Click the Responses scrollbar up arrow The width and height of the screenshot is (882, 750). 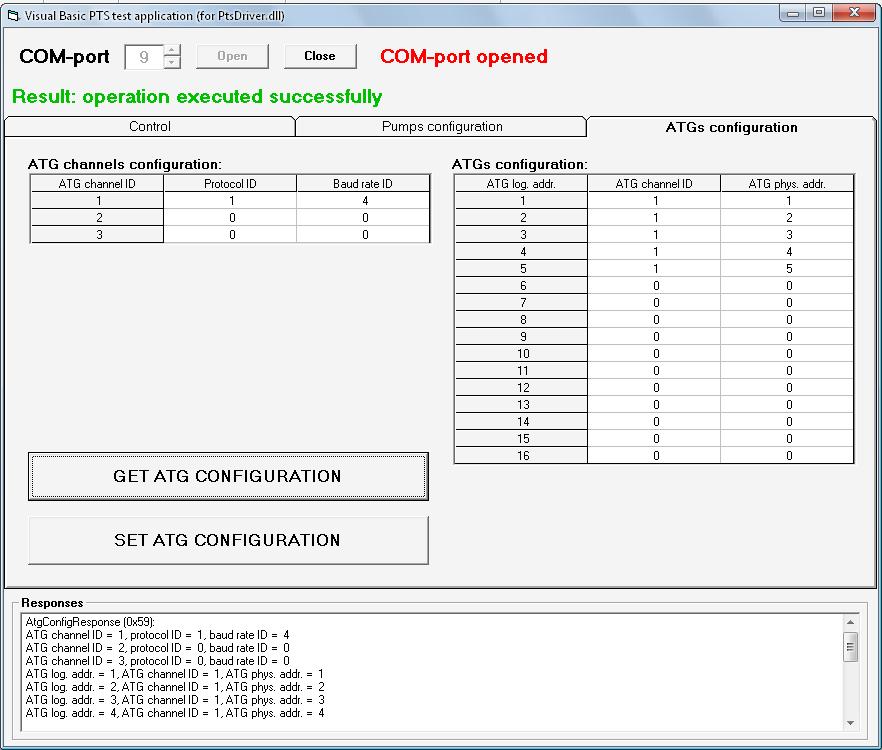(850, 622)
